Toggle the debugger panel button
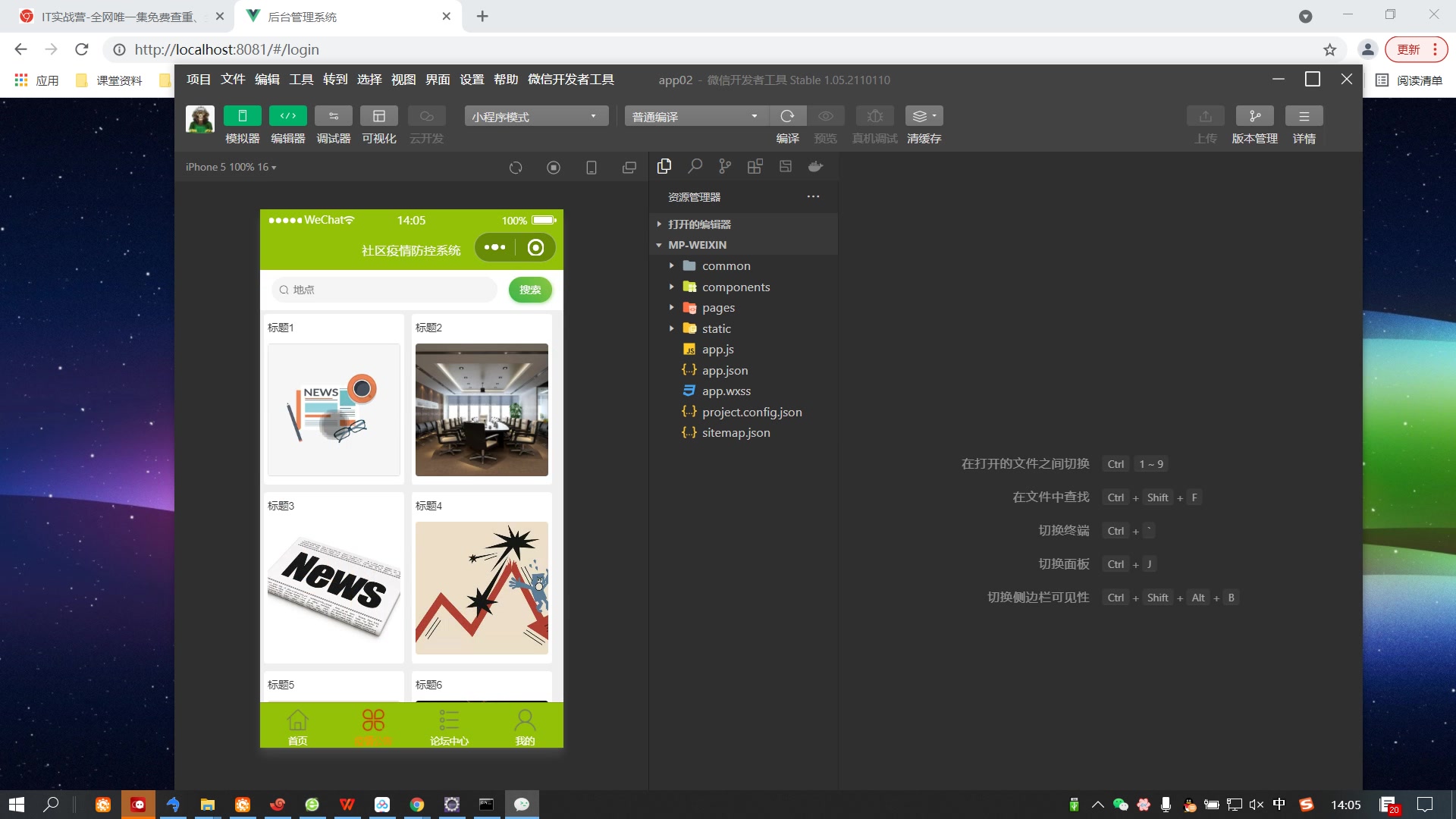The width and height of the screenshot is (1456, 819). tap(333, 116)
